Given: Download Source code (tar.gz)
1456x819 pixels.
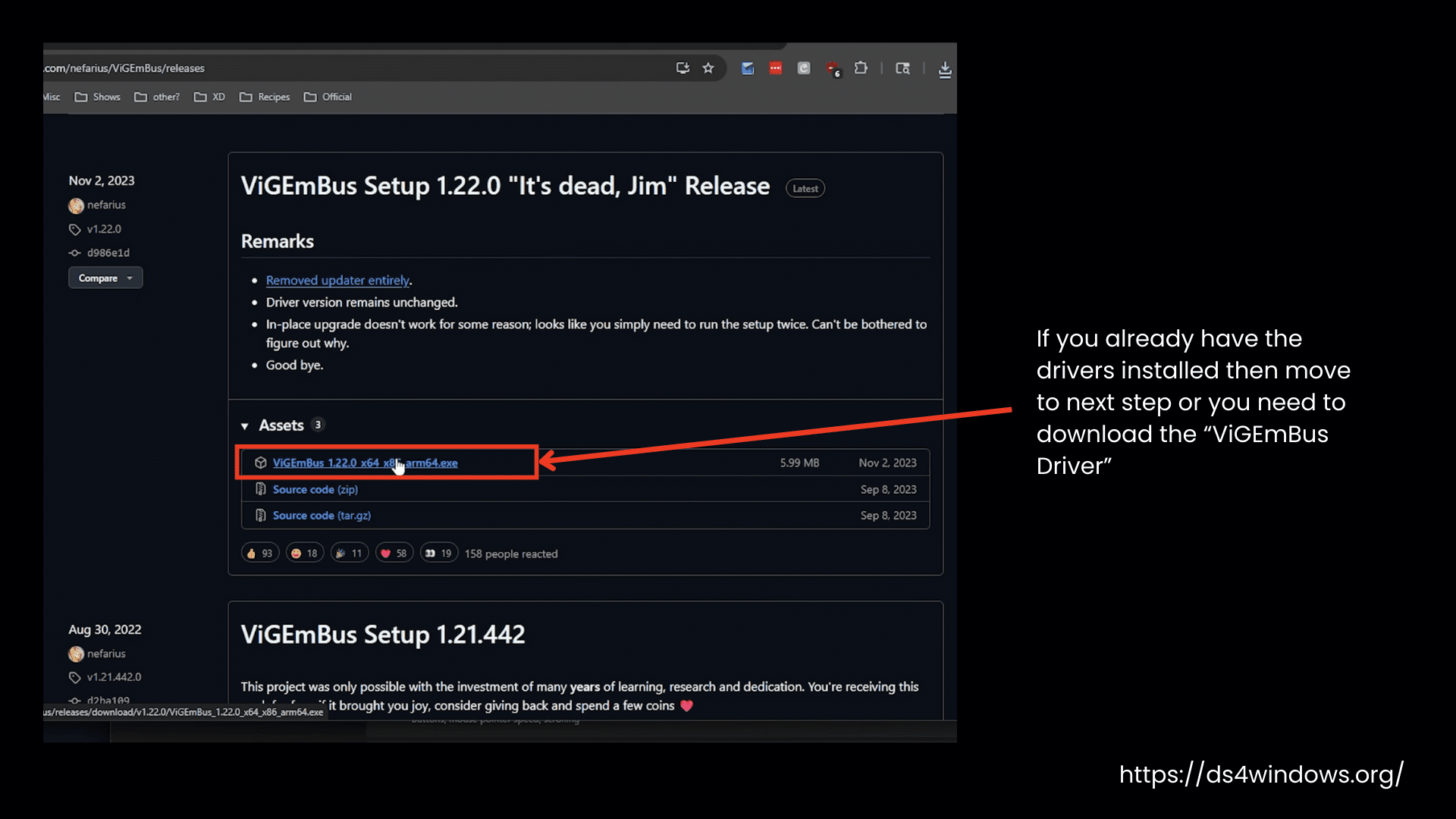Looking at the screenshot, I should point(322,515).
